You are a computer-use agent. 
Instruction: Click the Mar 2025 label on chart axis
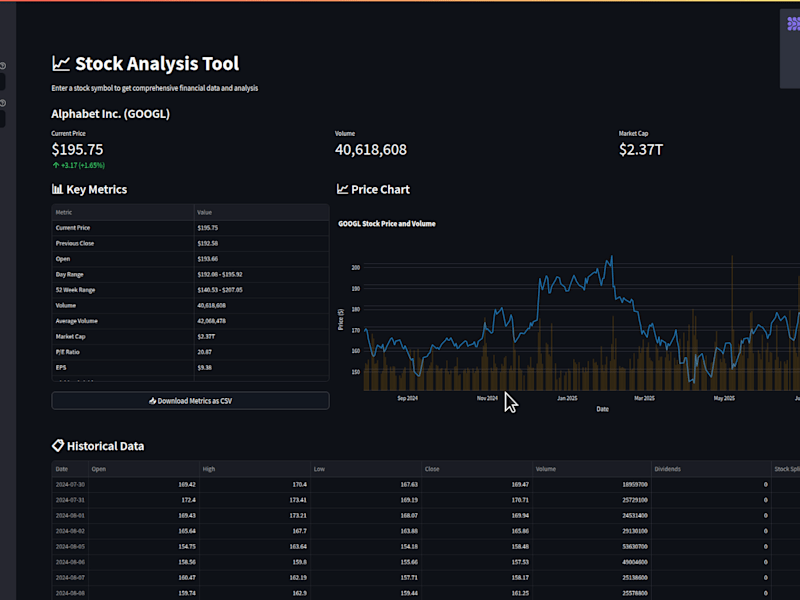pyautogui.click(x=644, y=398)
